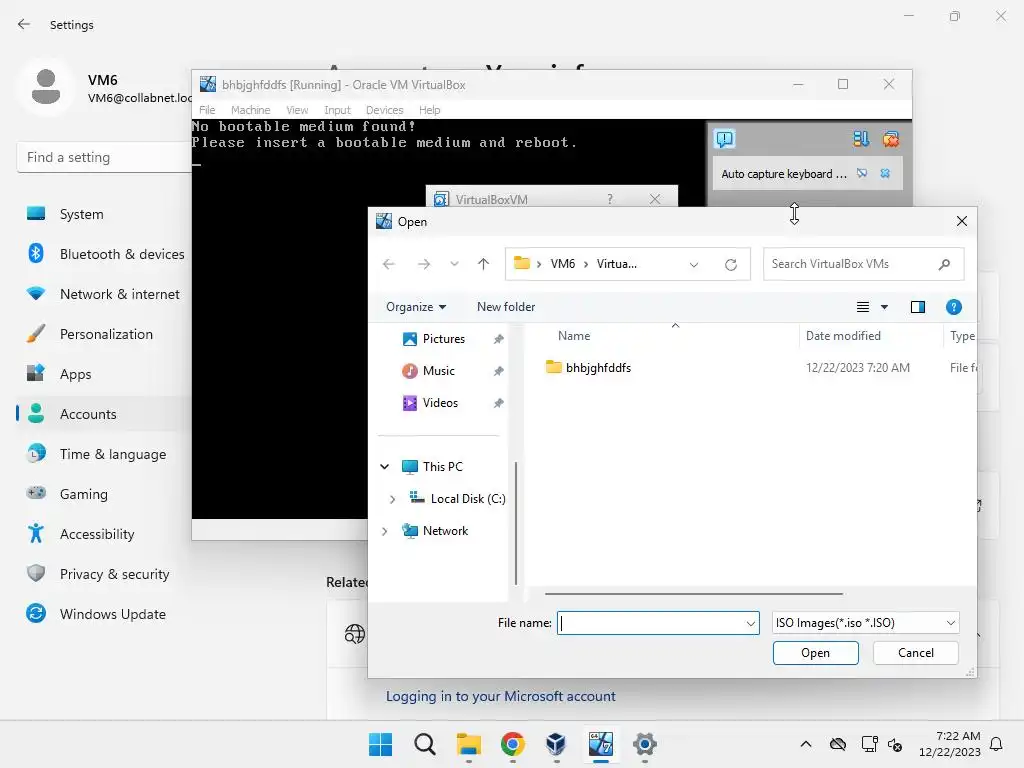The height and width of the screenshot is (768, 1024).
Task: Open Time & language settings
Action: pyautogui.click(x=104, y=454)
